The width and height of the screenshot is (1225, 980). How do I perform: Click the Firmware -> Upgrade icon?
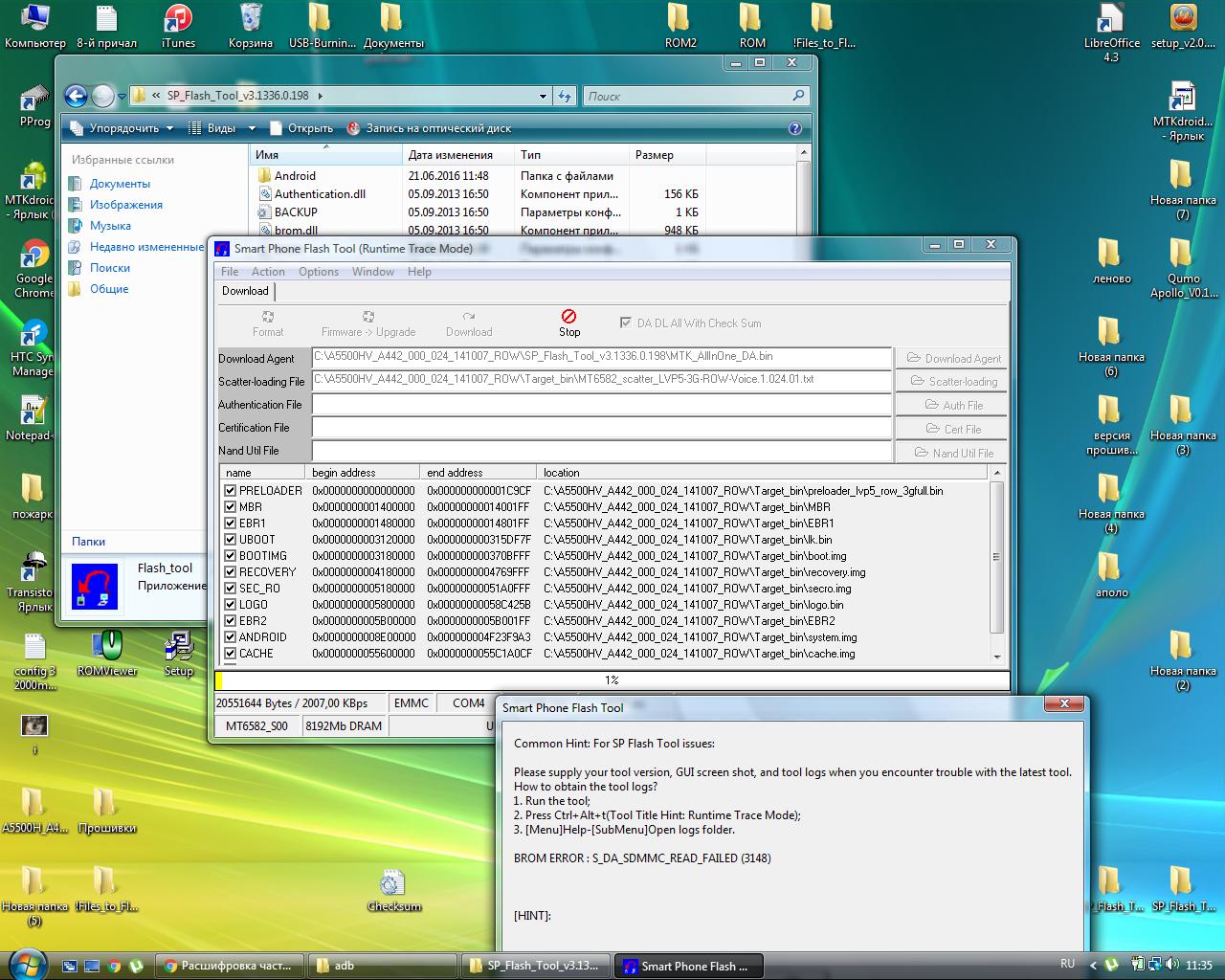368,317
